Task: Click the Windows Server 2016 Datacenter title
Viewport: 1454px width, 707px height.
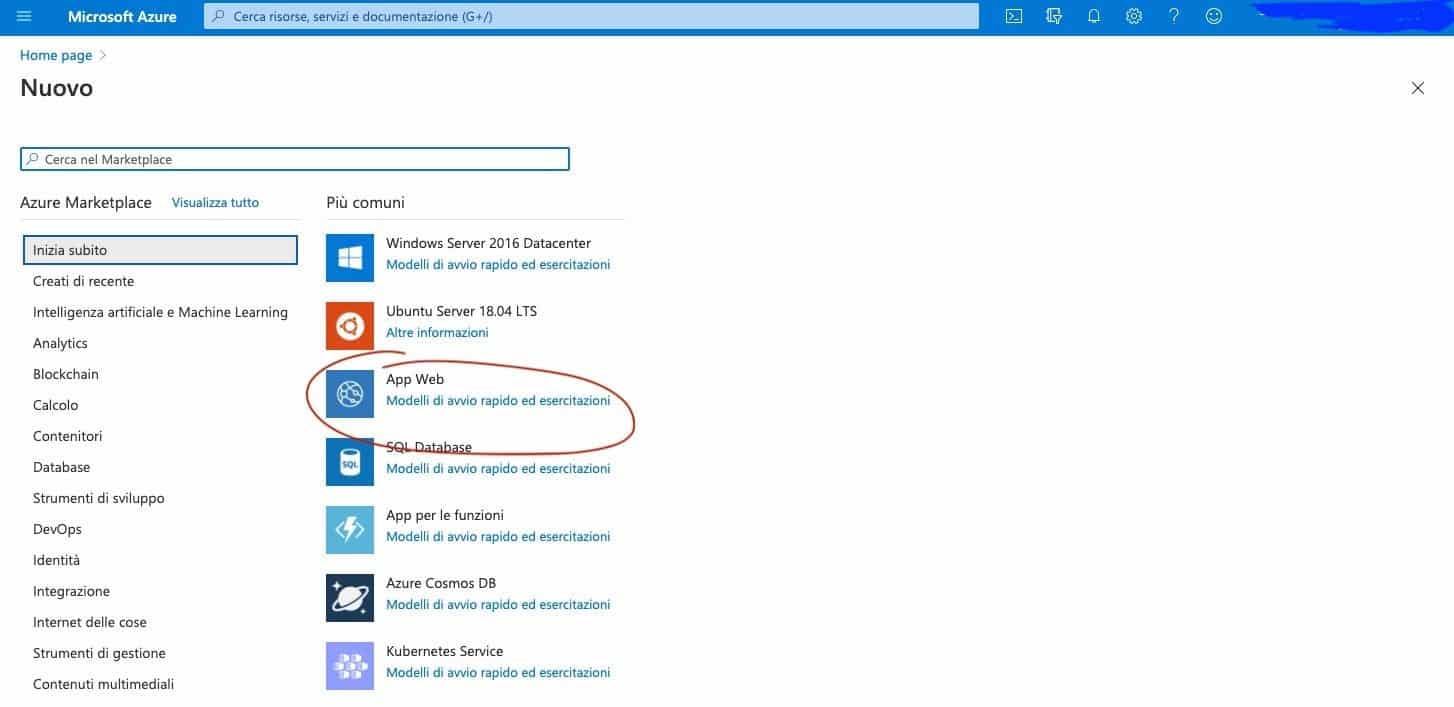Action: [x=488, y=243]
